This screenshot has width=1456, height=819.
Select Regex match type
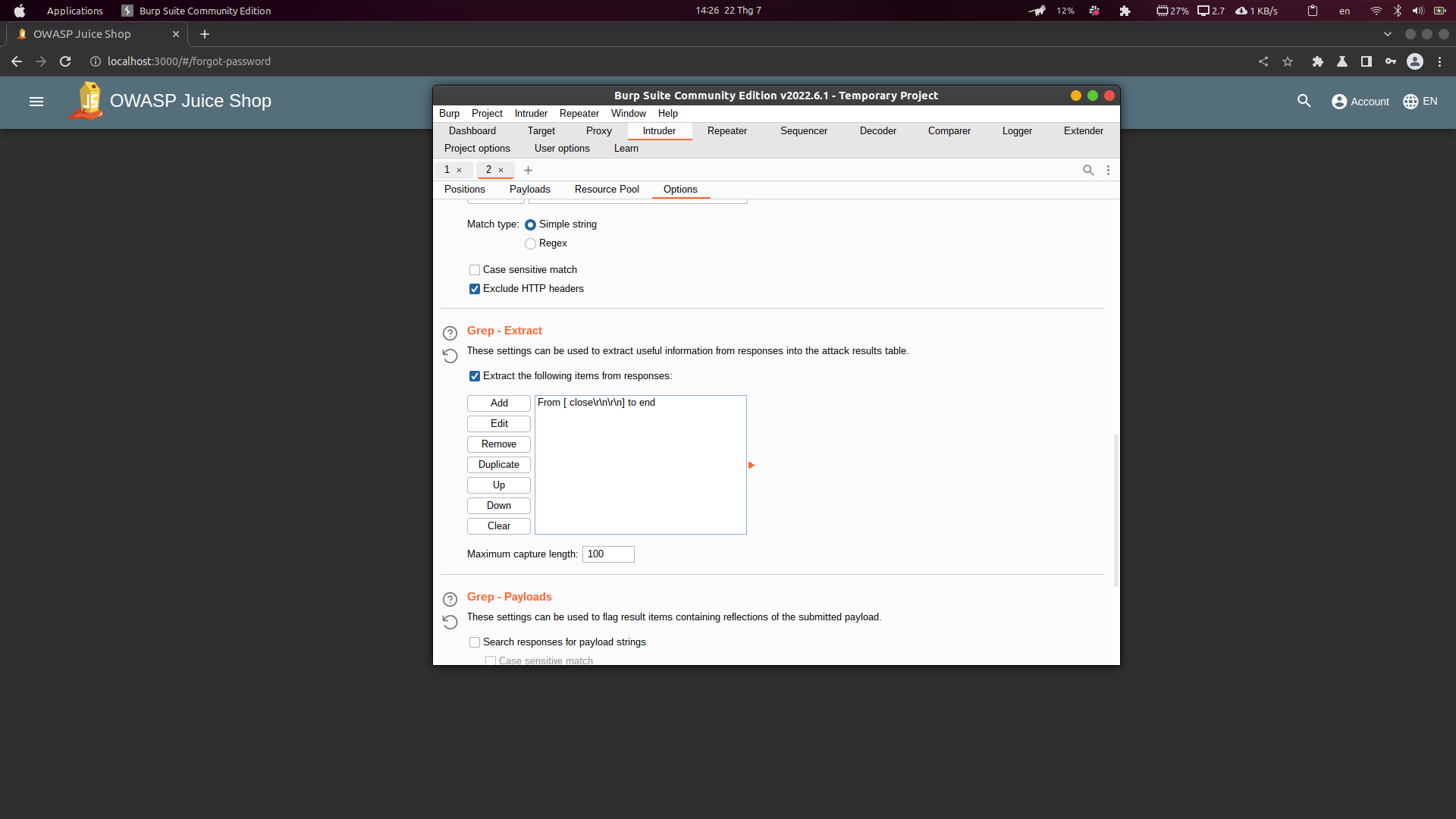(x=530, y=243)
